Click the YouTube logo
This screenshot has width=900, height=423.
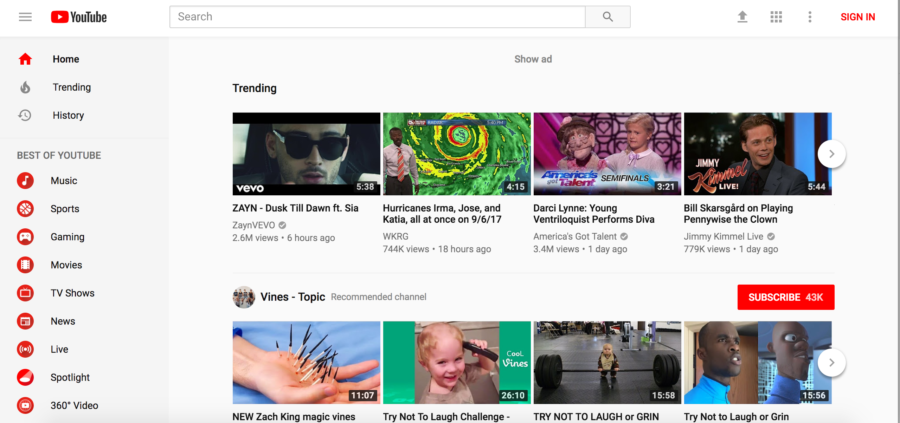[x=79, y=17]
